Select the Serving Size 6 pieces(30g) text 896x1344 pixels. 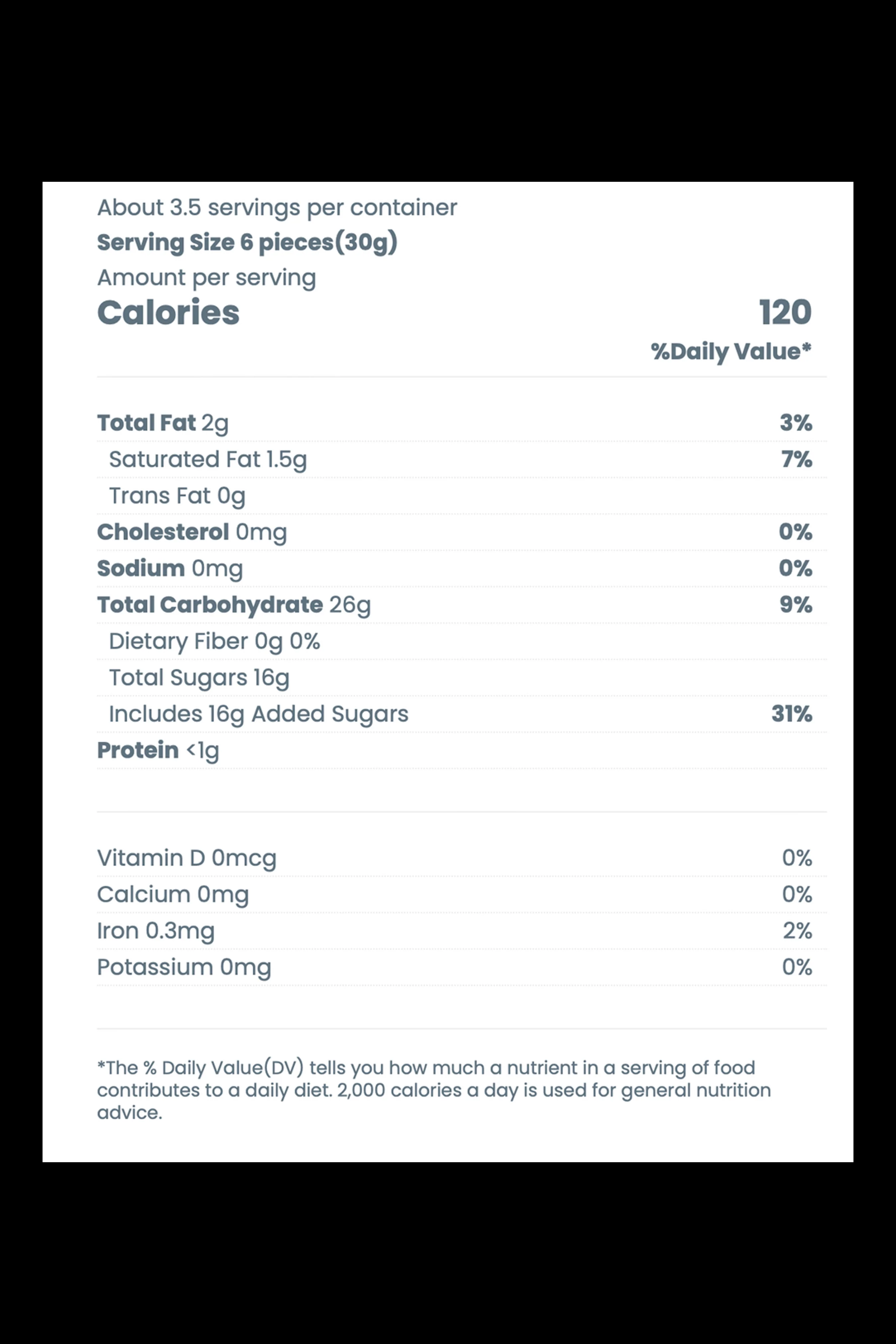coord(247,243)
